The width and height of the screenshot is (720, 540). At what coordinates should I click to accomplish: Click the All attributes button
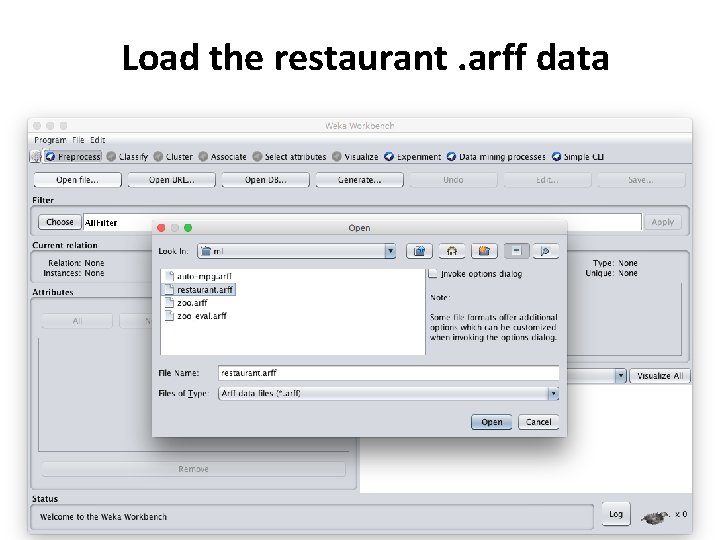click(77, 321)
